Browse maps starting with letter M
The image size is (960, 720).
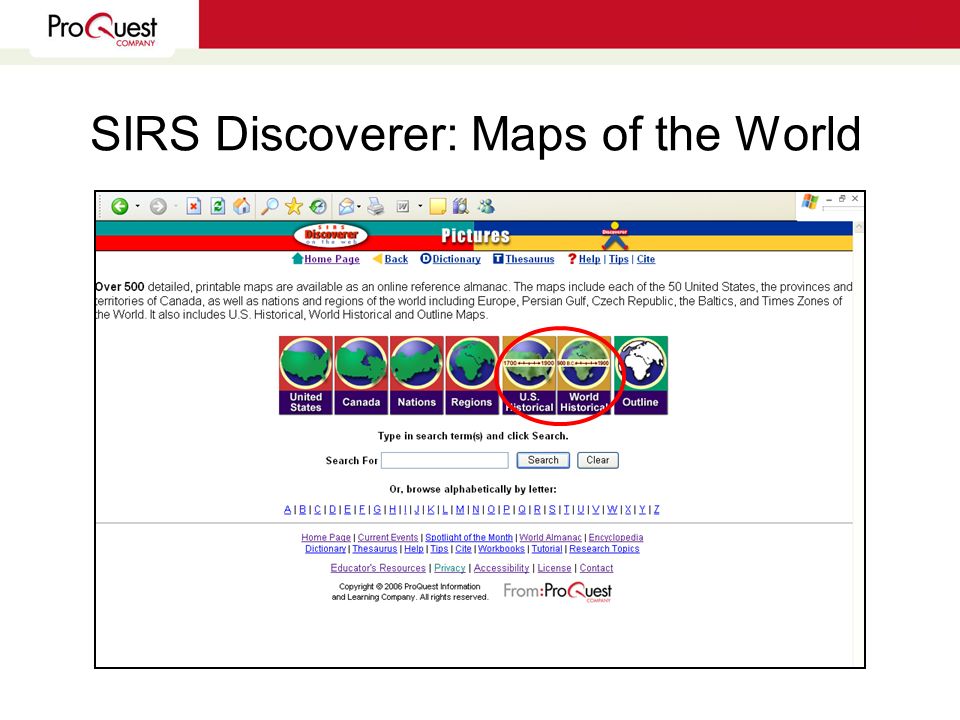click(x=460, y=509)
